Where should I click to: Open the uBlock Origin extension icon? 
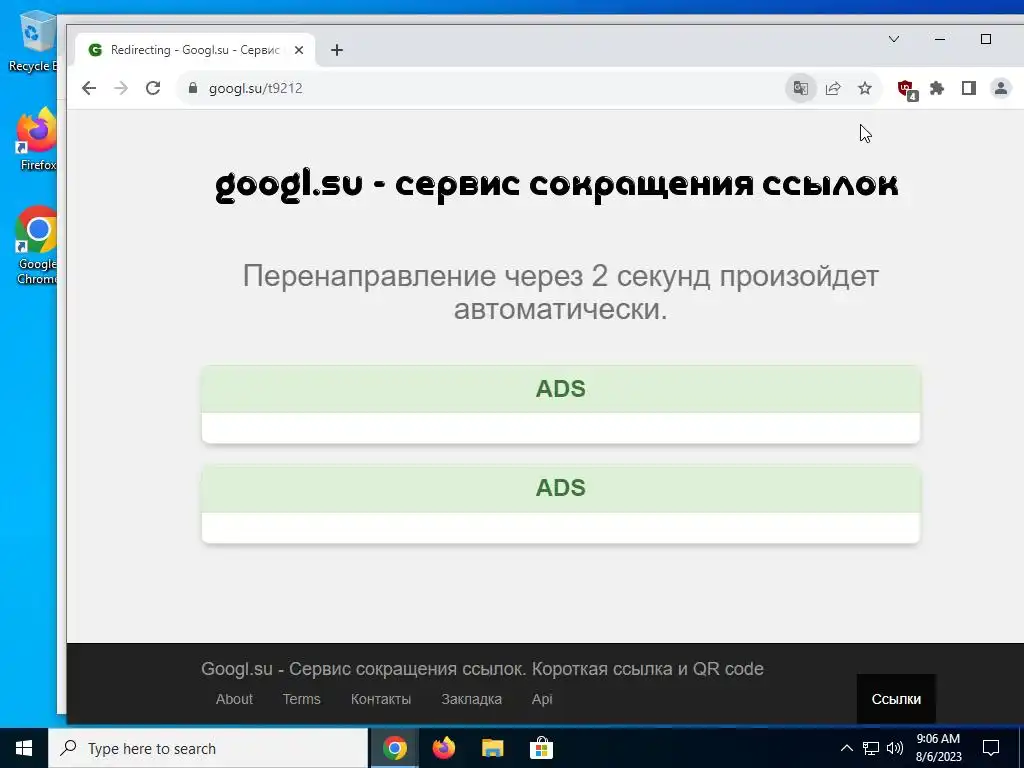[906, 89]
